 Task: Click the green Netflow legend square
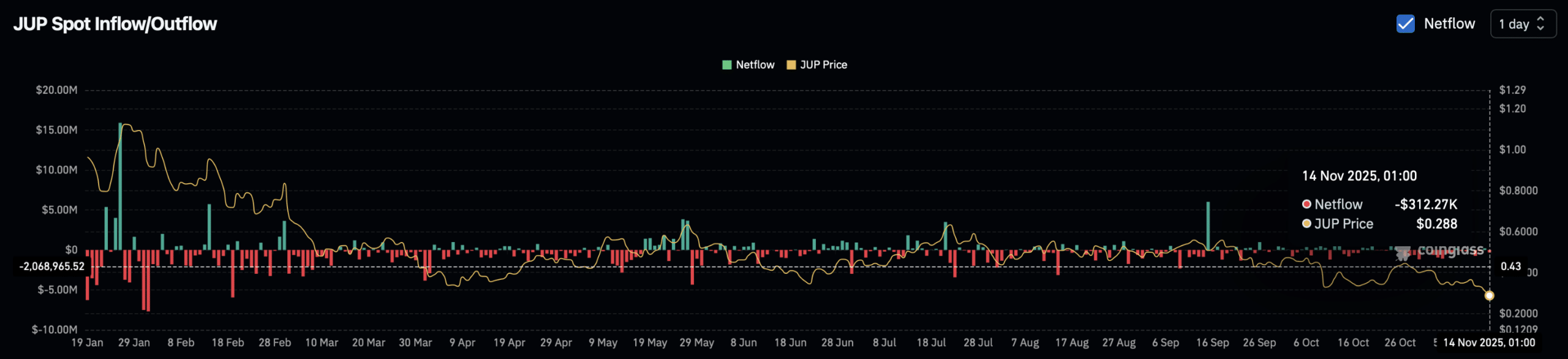727,65
